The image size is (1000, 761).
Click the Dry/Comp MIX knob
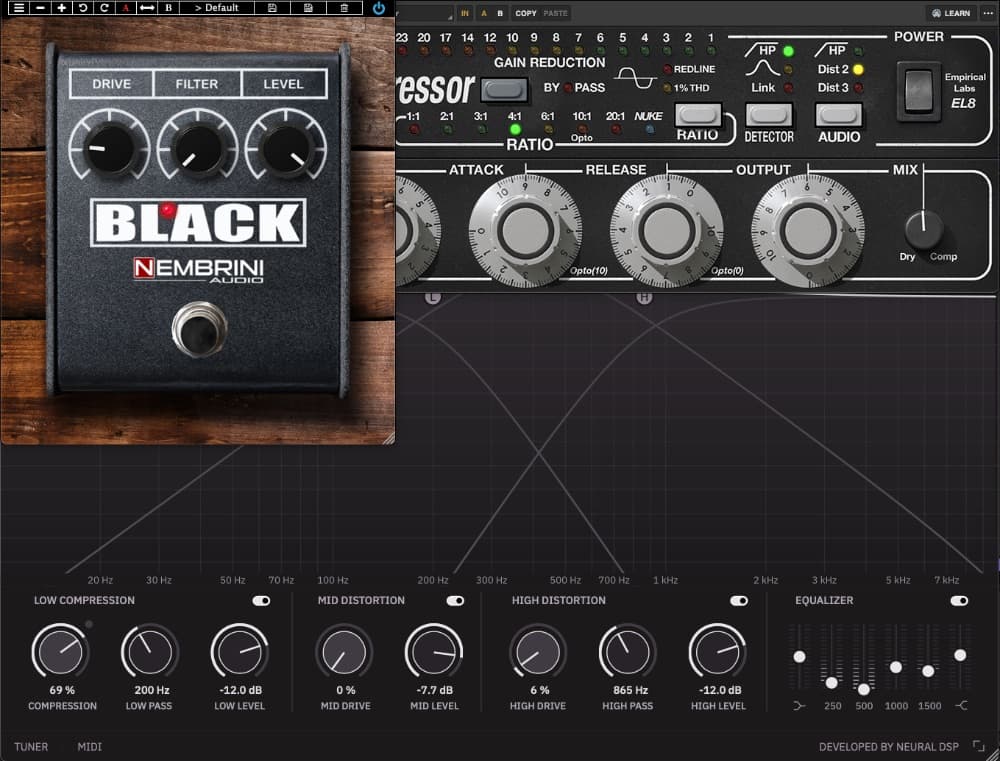(923, 230)
